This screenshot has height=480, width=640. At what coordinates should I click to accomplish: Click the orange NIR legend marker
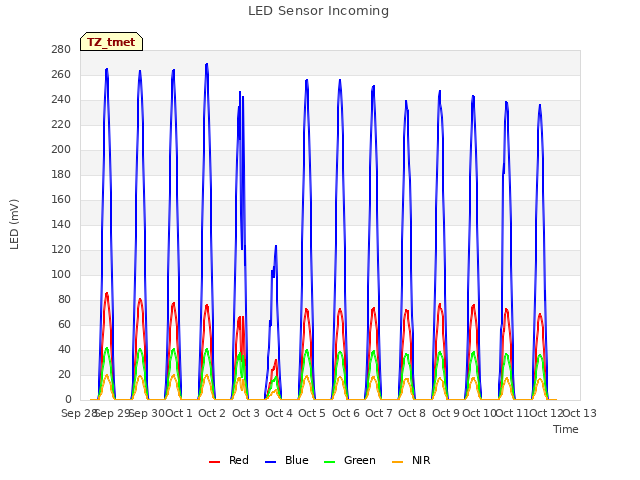click(x=397, y=462)
